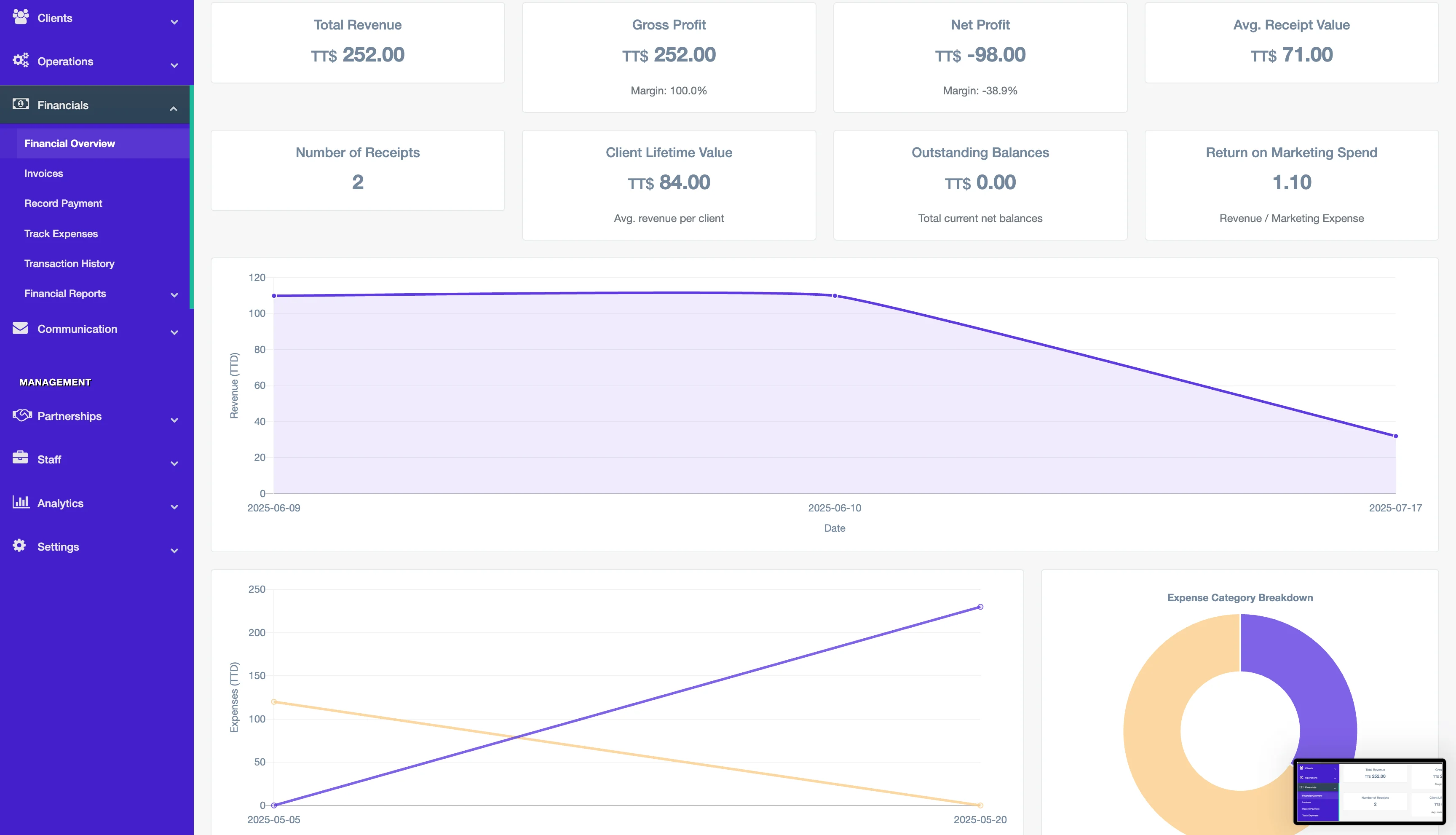The width and height of the screenshot is (1456, 835).
Task: Click the Partnerships handshake icon
Action: pyautogui.click(x=22, y=415)
